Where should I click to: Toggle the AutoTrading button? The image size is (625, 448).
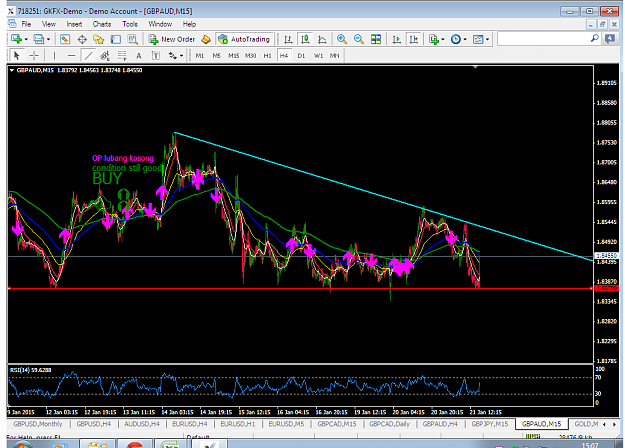coord(244,39)
